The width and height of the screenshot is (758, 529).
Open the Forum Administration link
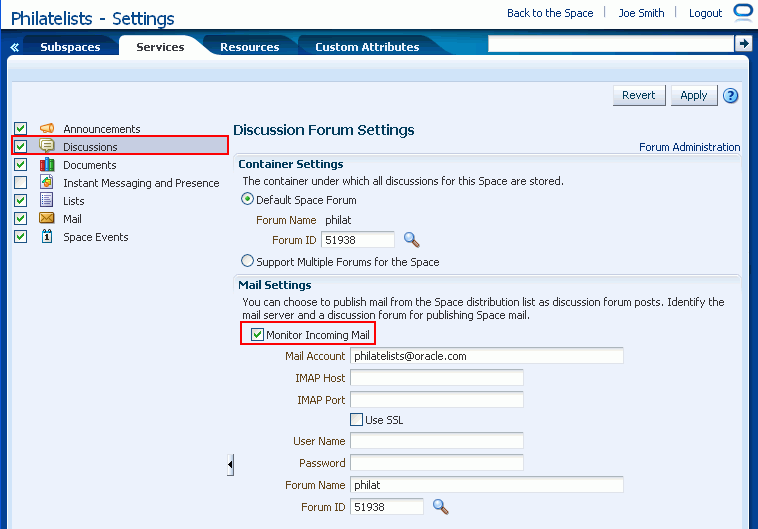689,147
